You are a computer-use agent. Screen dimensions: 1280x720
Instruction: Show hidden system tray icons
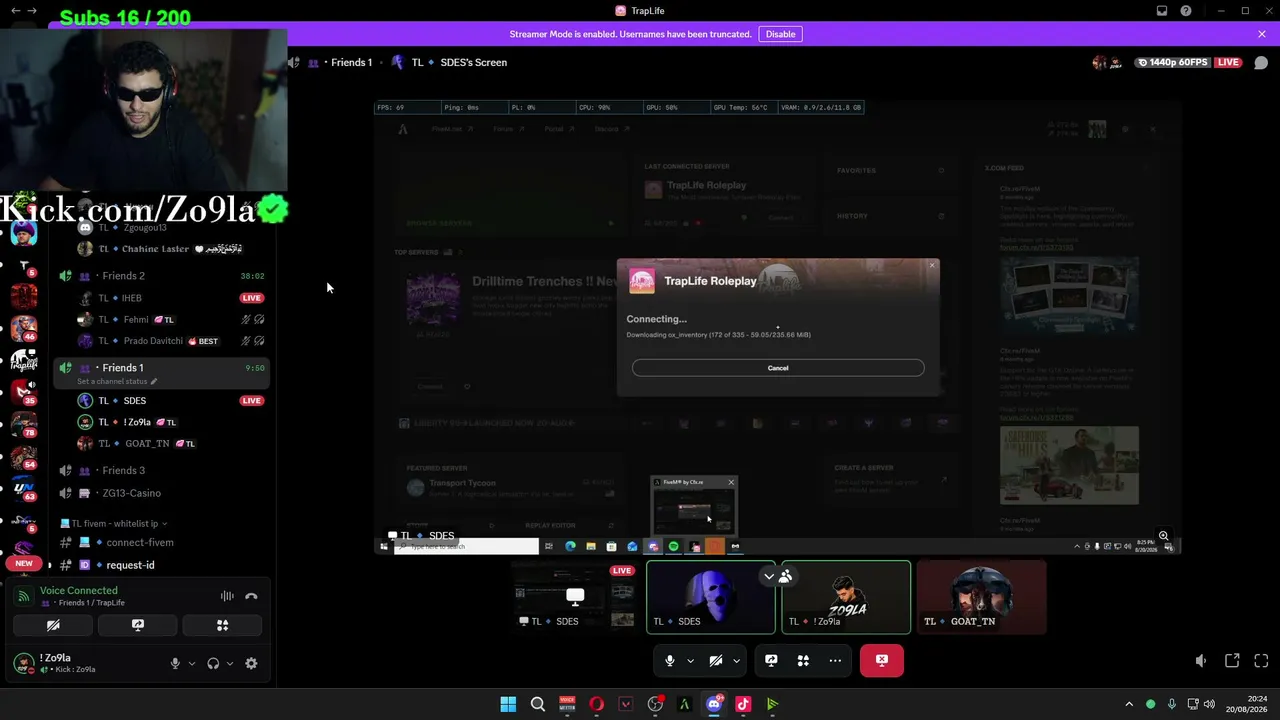(1129, 704)
